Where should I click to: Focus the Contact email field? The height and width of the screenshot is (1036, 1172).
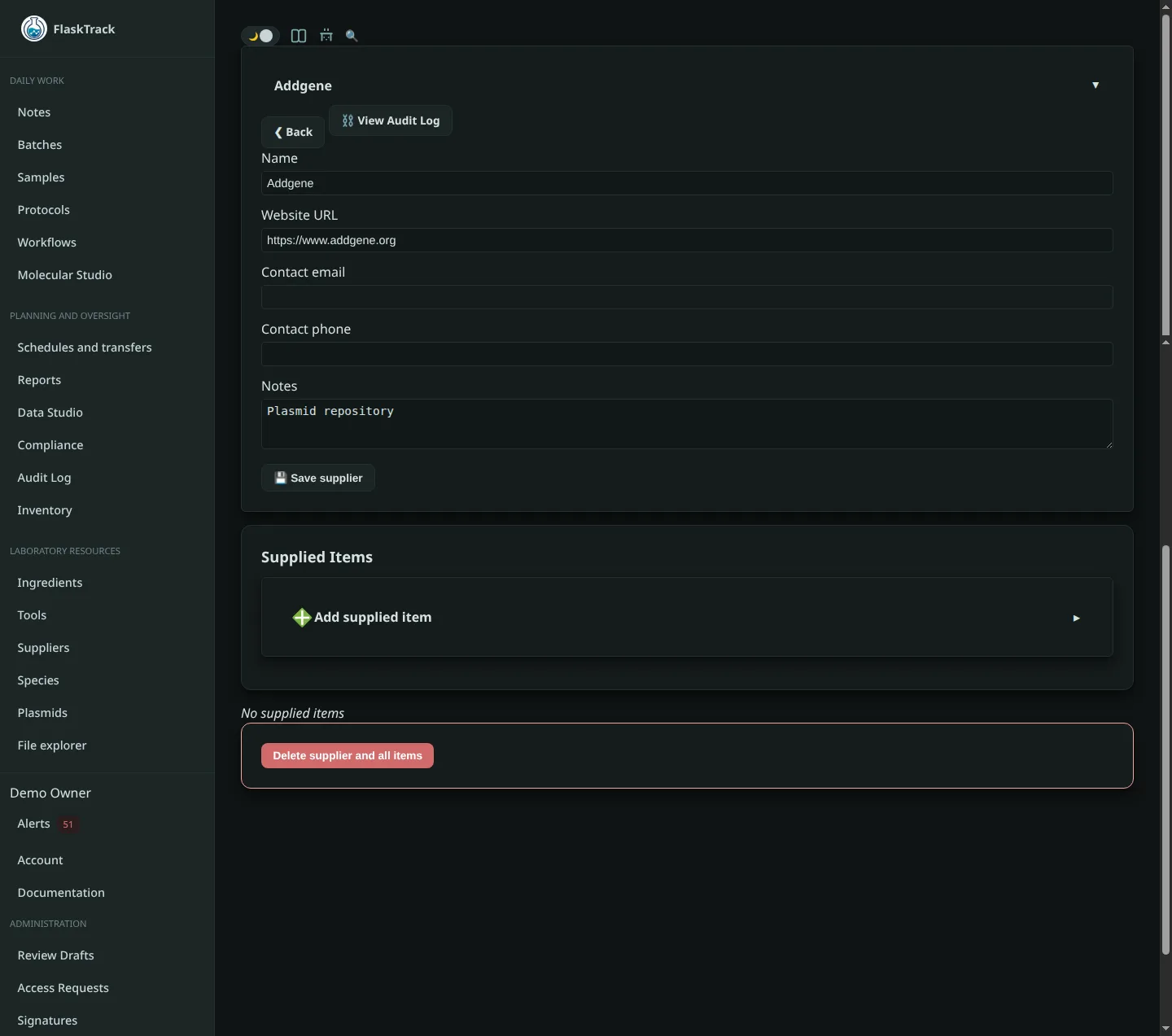(687, 297)
